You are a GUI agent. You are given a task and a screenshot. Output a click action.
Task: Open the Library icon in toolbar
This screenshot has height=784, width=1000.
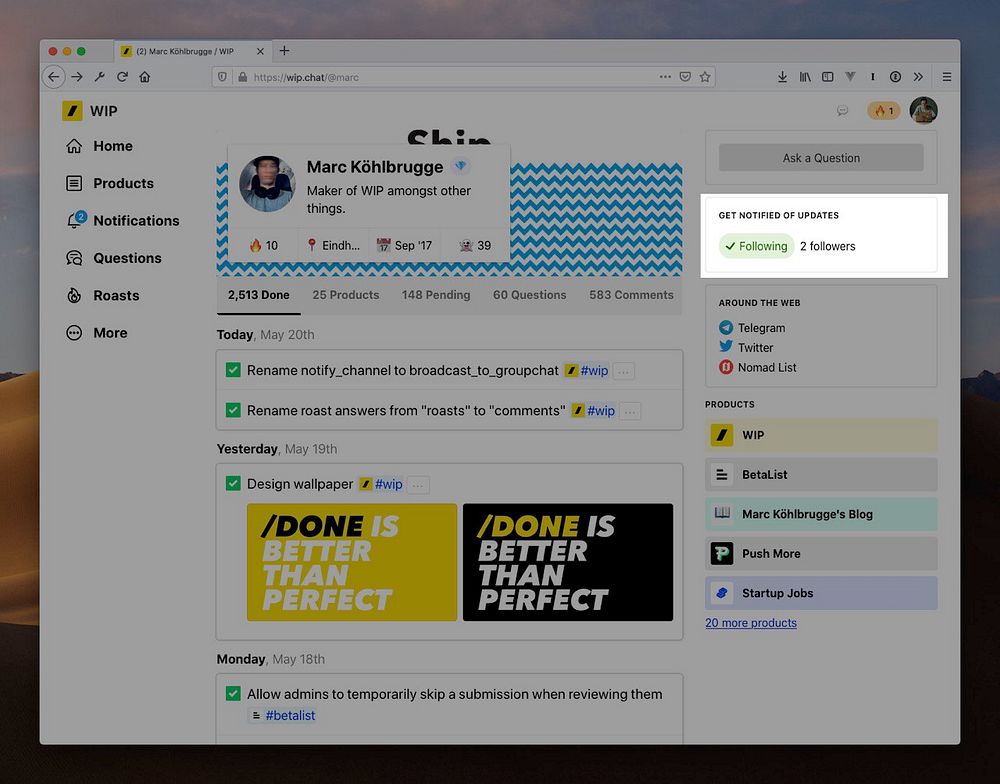pyautogui.click(x=805, y=77)
